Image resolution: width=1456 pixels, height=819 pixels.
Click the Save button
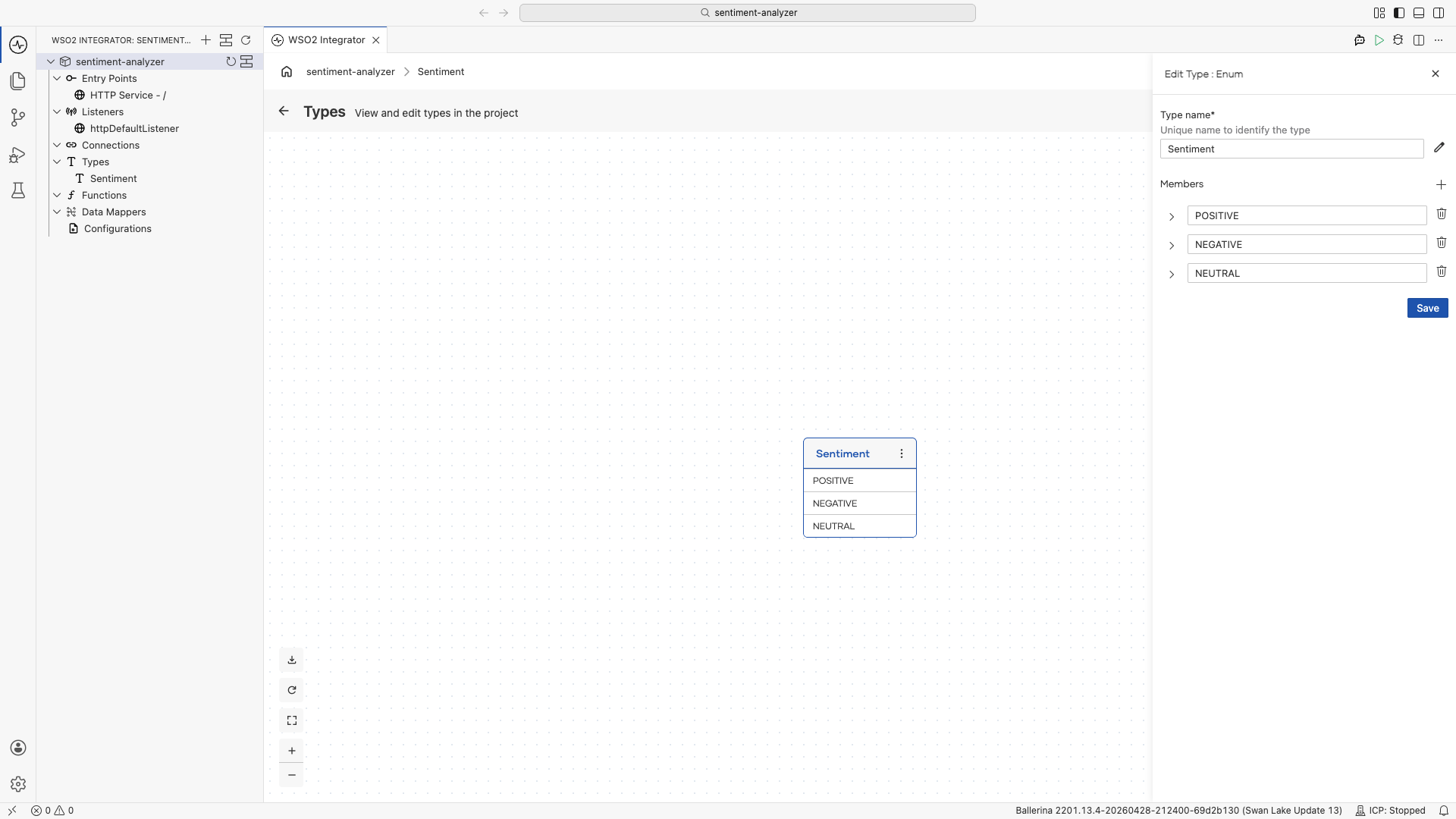1427,308
